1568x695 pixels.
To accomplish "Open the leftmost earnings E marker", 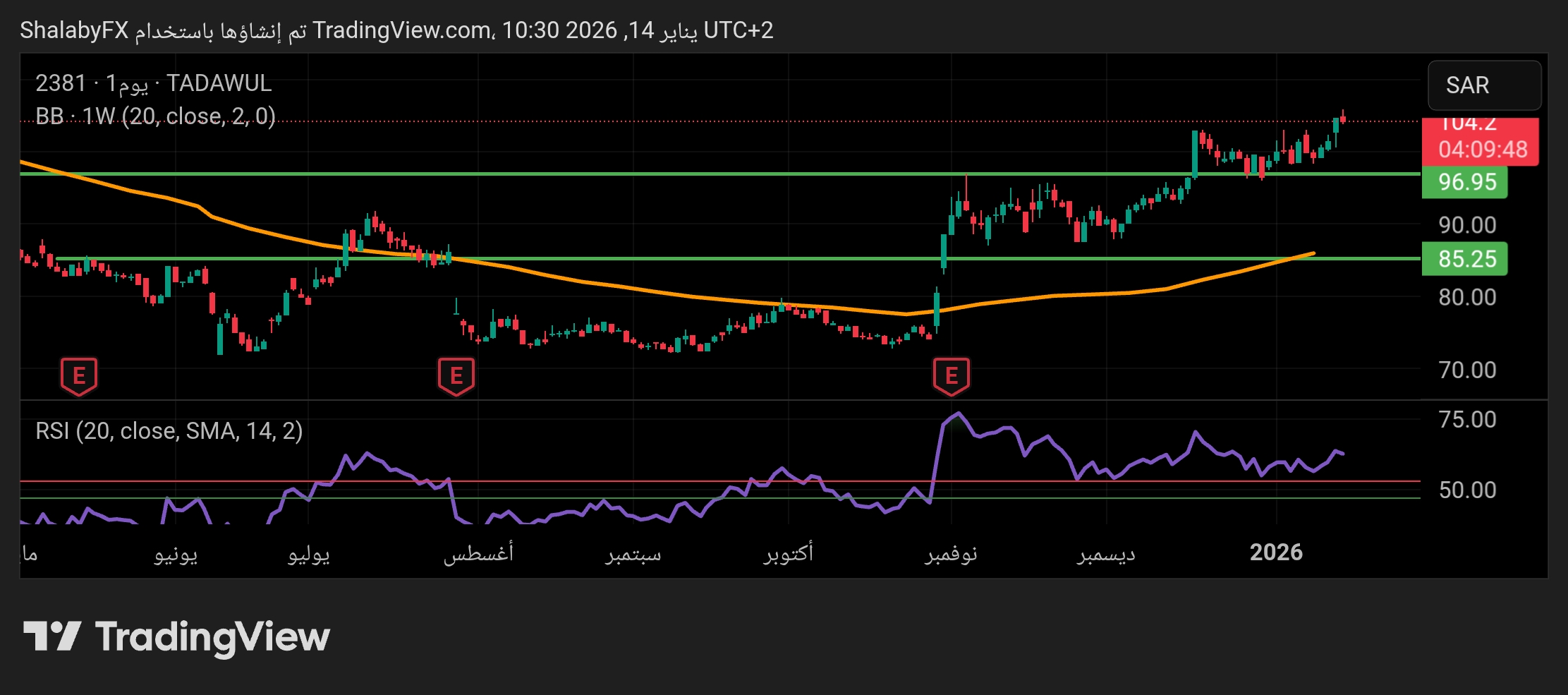I will click(x=78, y=375).
